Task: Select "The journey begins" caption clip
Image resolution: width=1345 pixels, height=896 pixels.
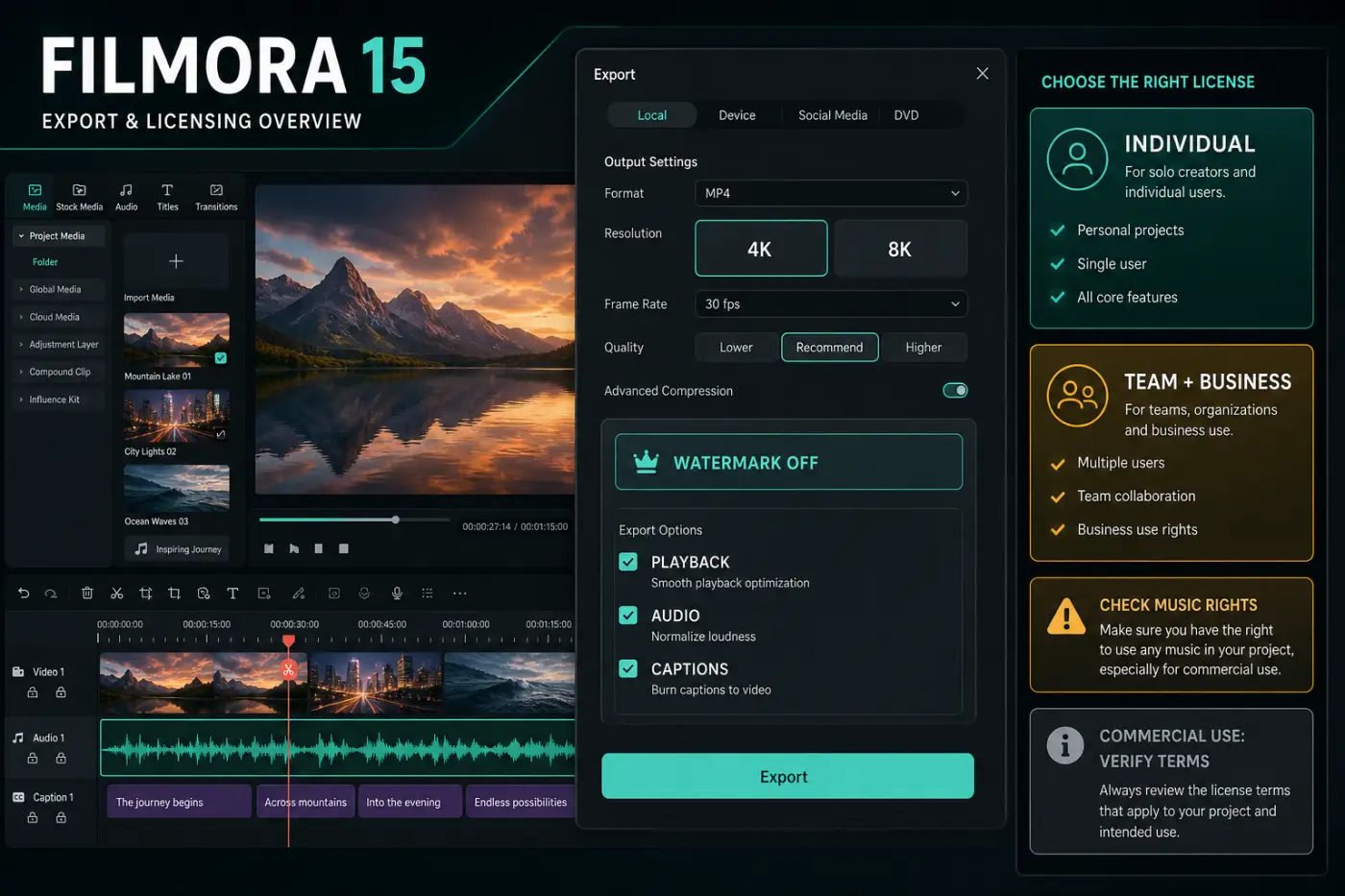Action: click(x=179, y=802)
